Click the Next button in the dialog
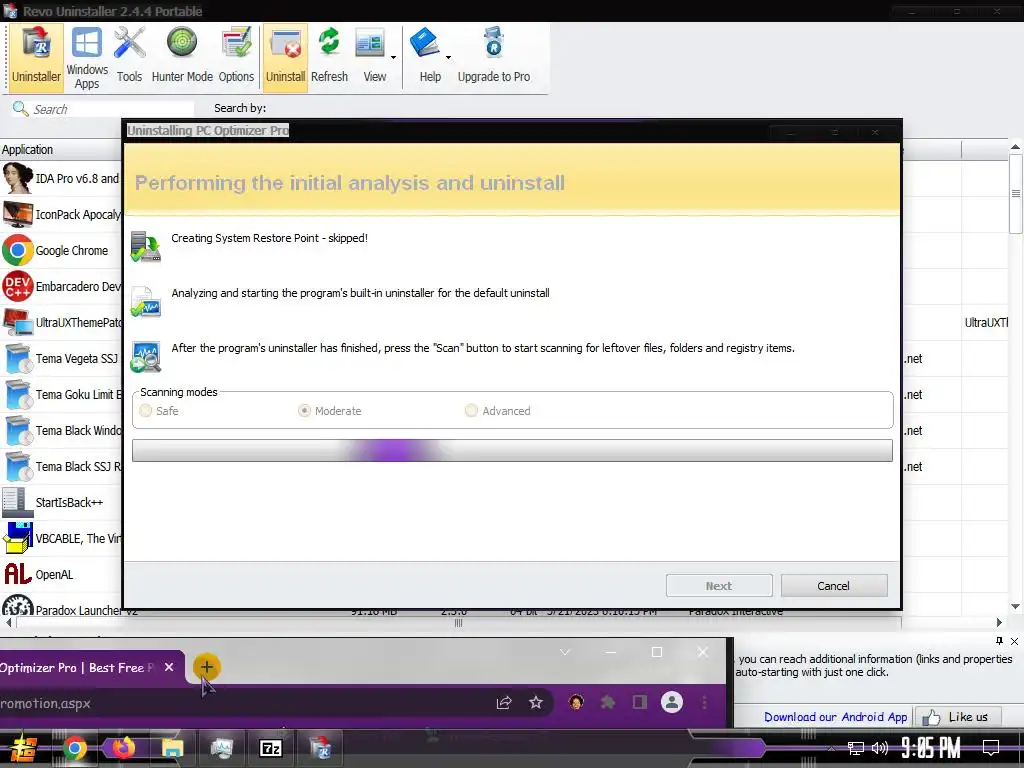The height and width of the screenshot is (768, 1024). (x=719, y=586)
